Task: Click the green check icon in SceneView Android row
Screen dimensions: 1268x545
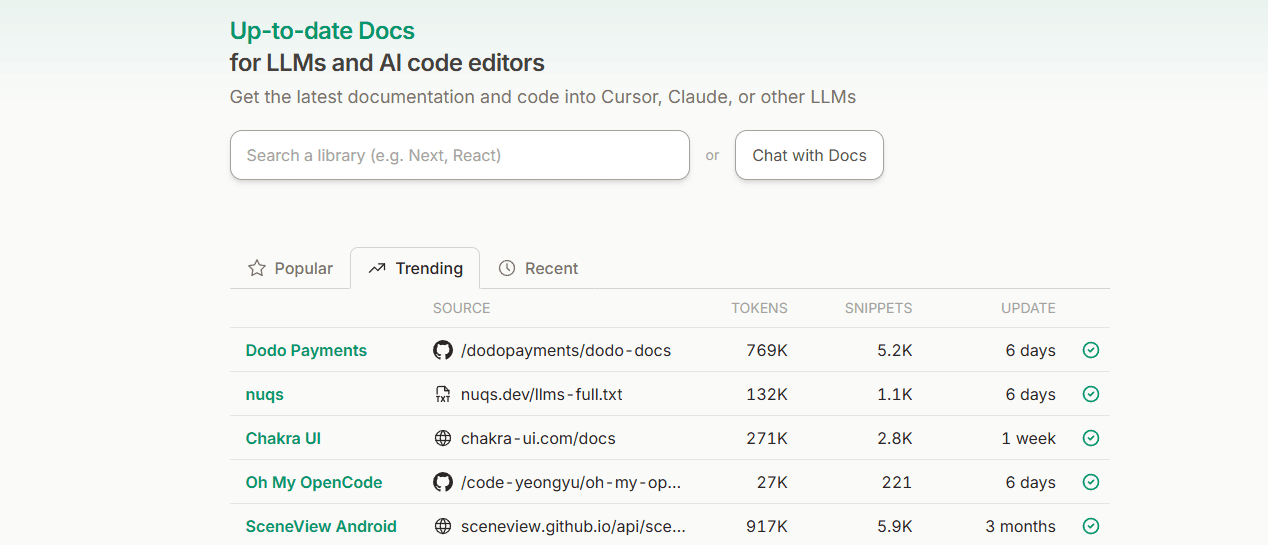Action: (1091, 526)
